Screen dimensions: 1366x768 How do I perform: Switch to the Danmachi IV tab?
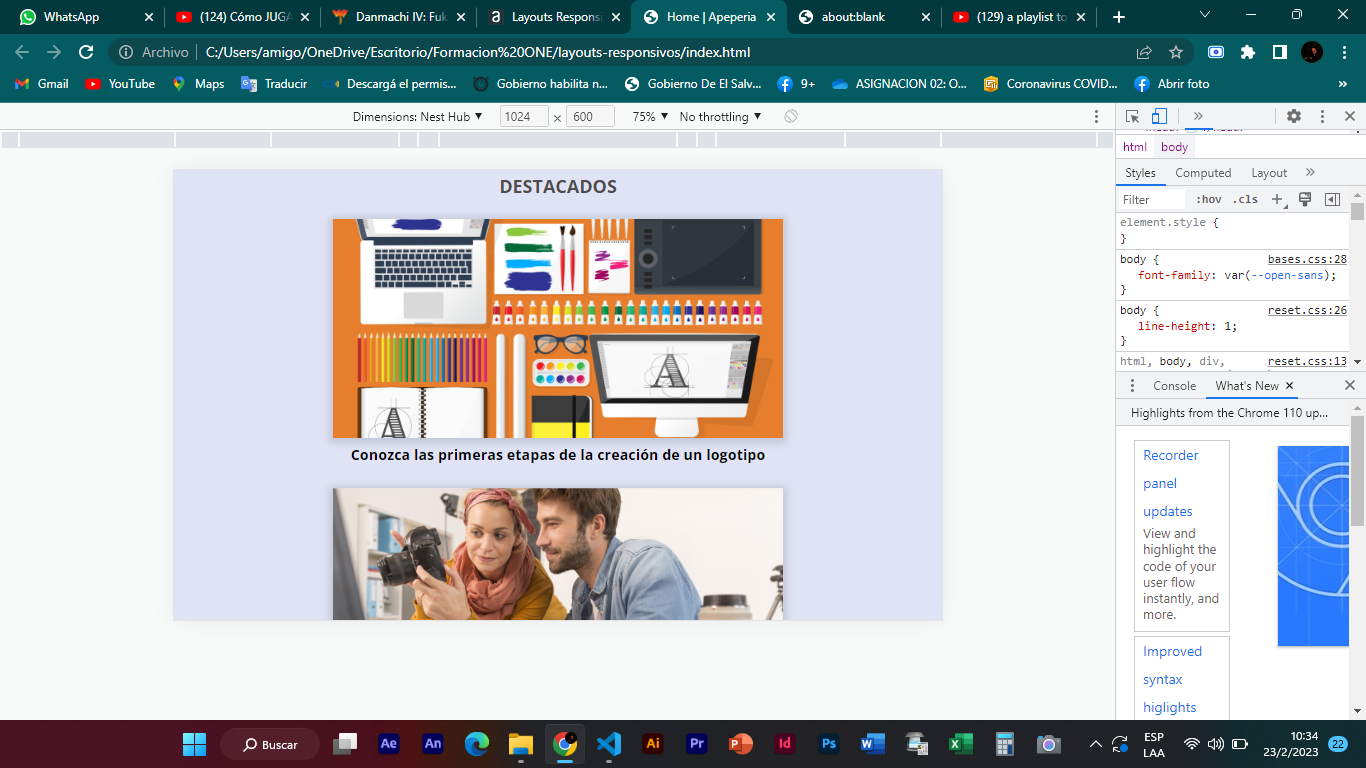398,17
